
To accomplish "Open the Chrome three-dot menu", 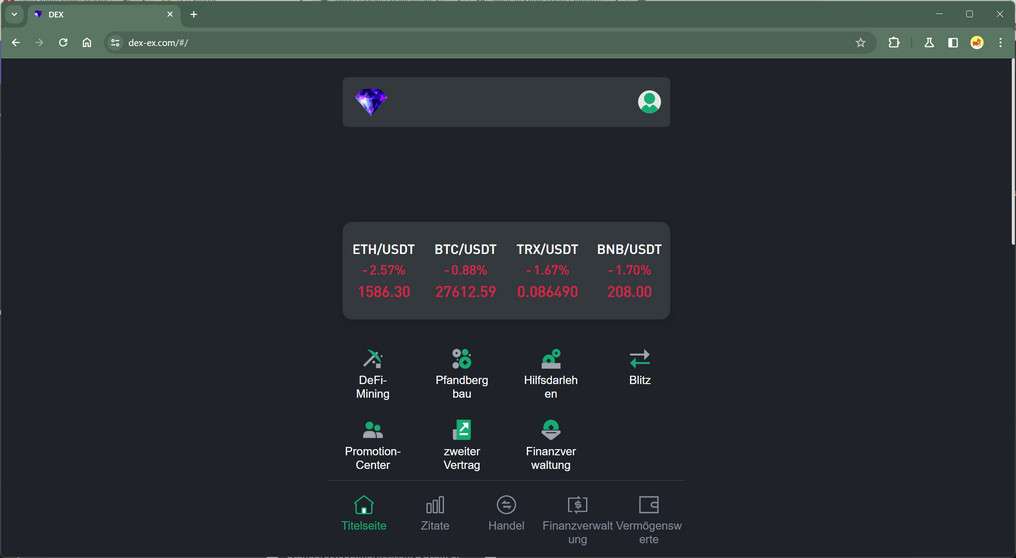I will click(1000, 43).
